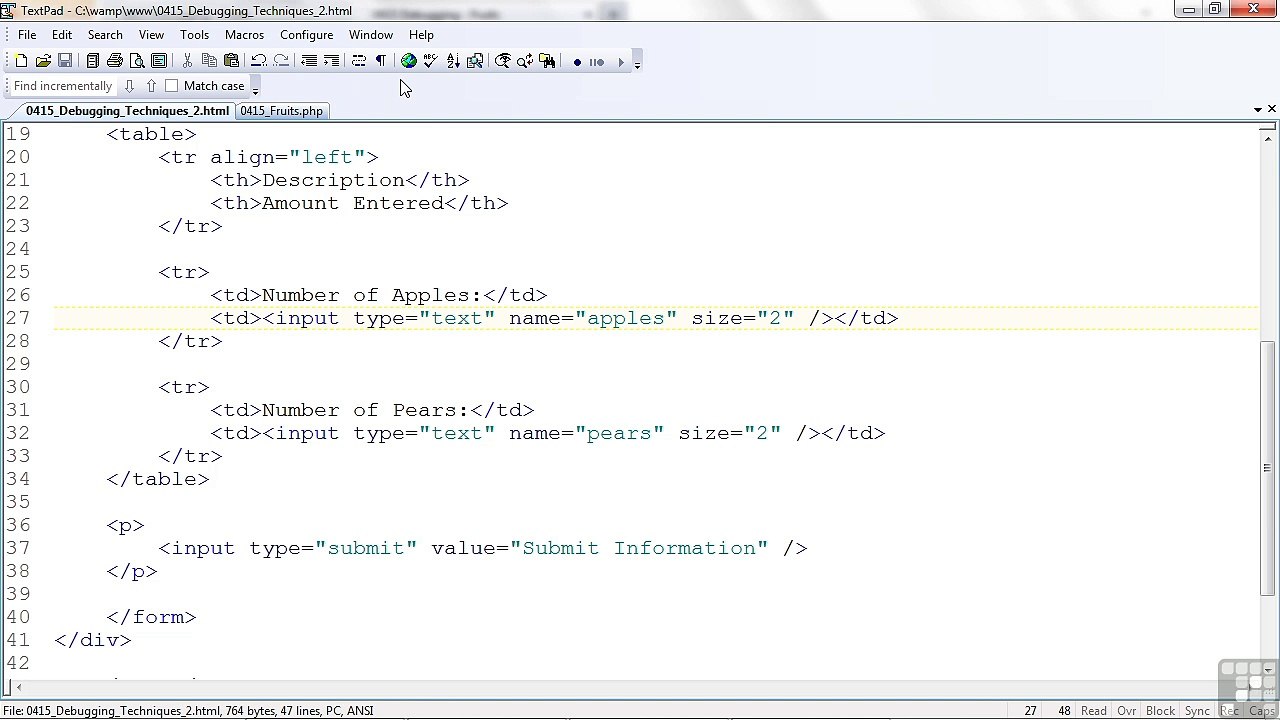Click the Page Setup toolbar icon
This screenshot has height=720, width=1280.
pyautogui.click(x=158, y=62)
